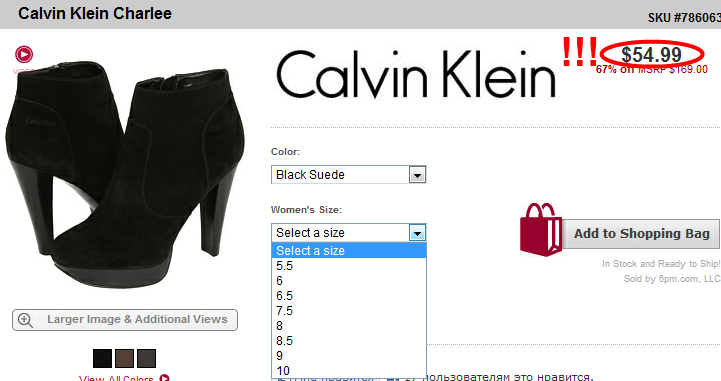721x381 pixels.
Task: Open Larger Image & Additional Views
Action: pyautogui.click(x=125, y=319)
